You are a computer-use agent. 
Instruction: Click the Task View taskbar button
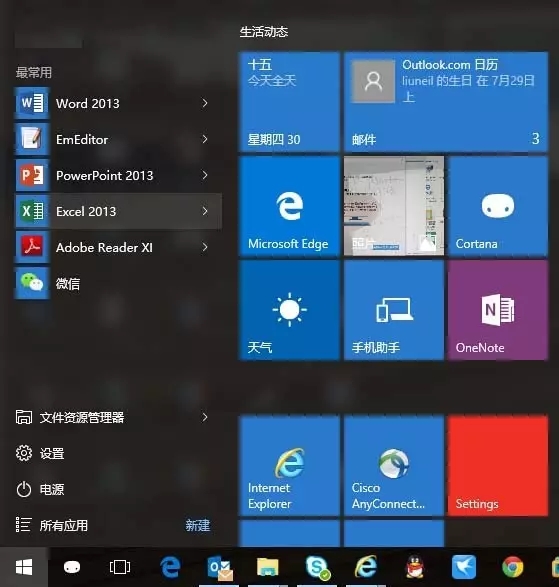[120, 567]
